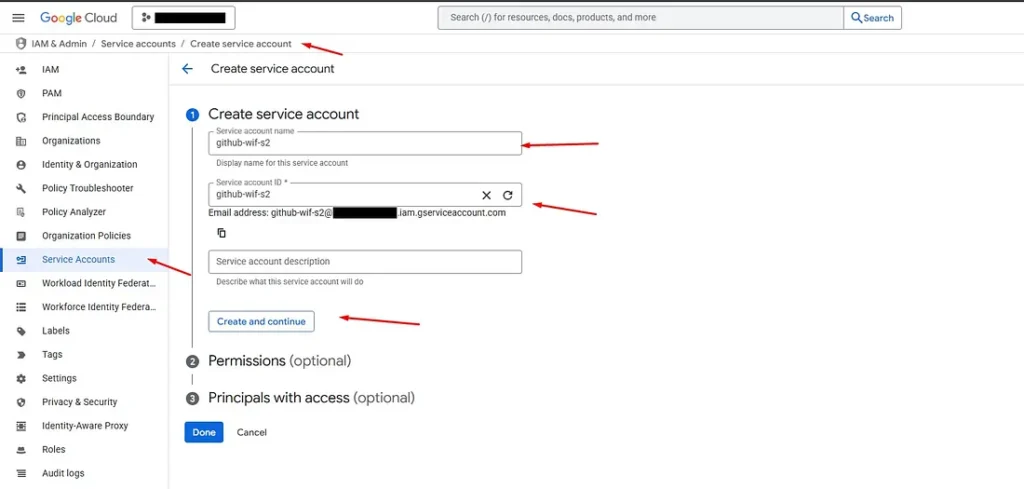This screenshot has height=489, width=1024.
Task: Click the Labels tag icon in sidebar
Action: (21, 331)
